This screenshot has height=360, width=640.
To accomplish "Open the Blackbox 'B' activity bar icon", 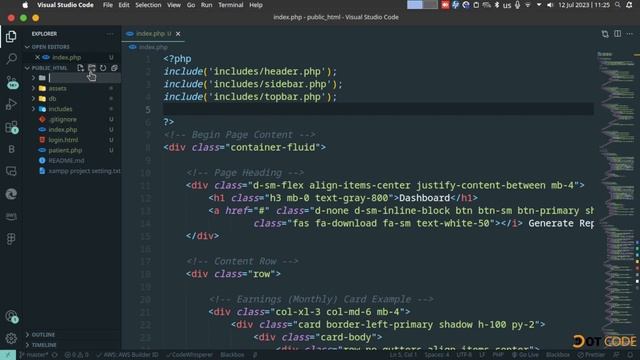I will pos(11,149).
